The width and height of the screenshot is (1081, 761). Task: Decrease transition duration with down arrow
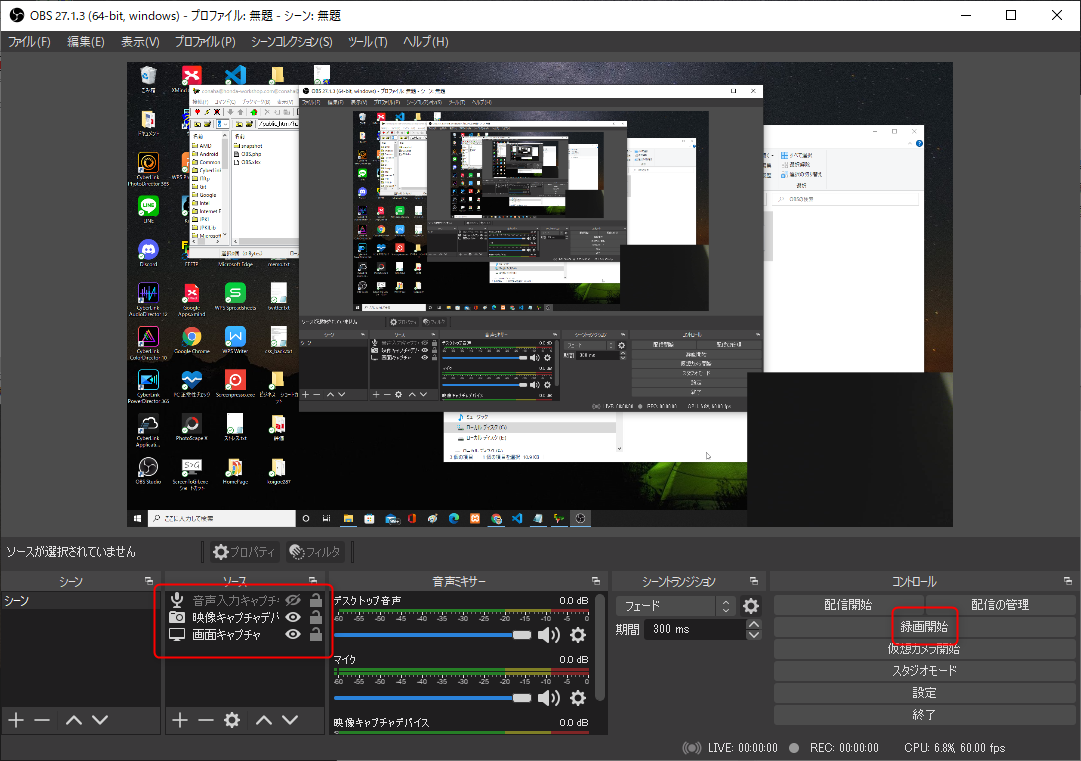tap(754, 634)
